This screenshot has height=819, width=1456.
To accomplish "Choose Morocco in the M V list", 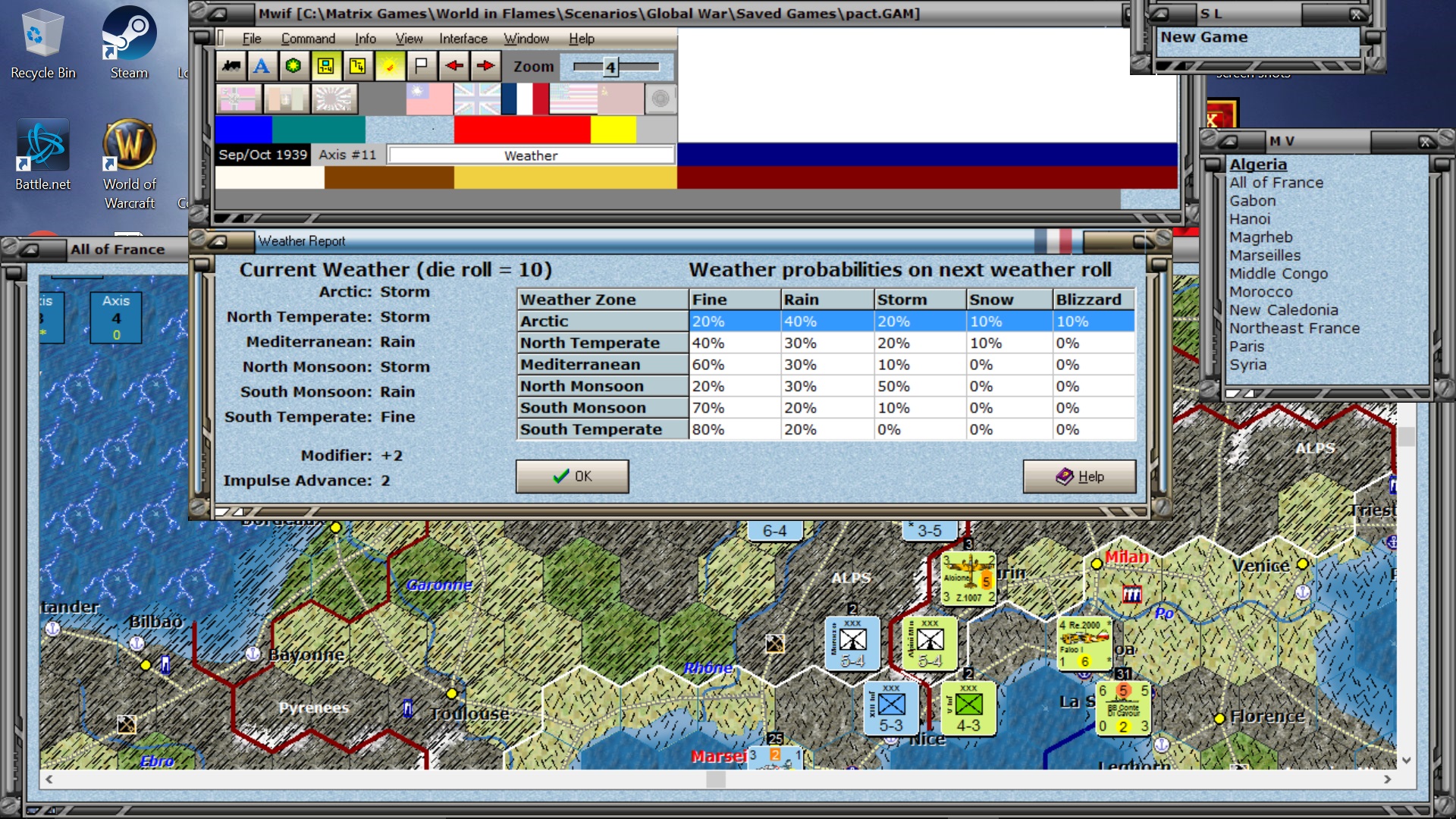I will (1261, 292).
